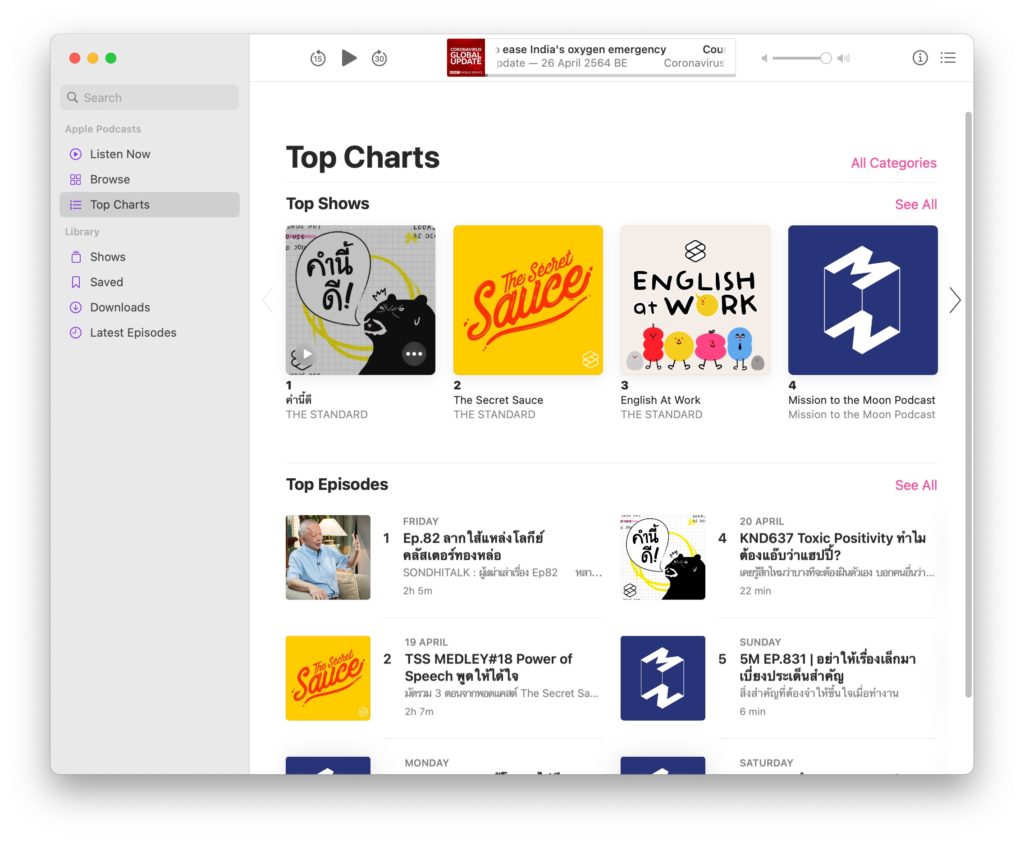This screenshot has width=1024, height=841.
Task: Mute using the low volume speaker icon
Action: tap(765, 58)
